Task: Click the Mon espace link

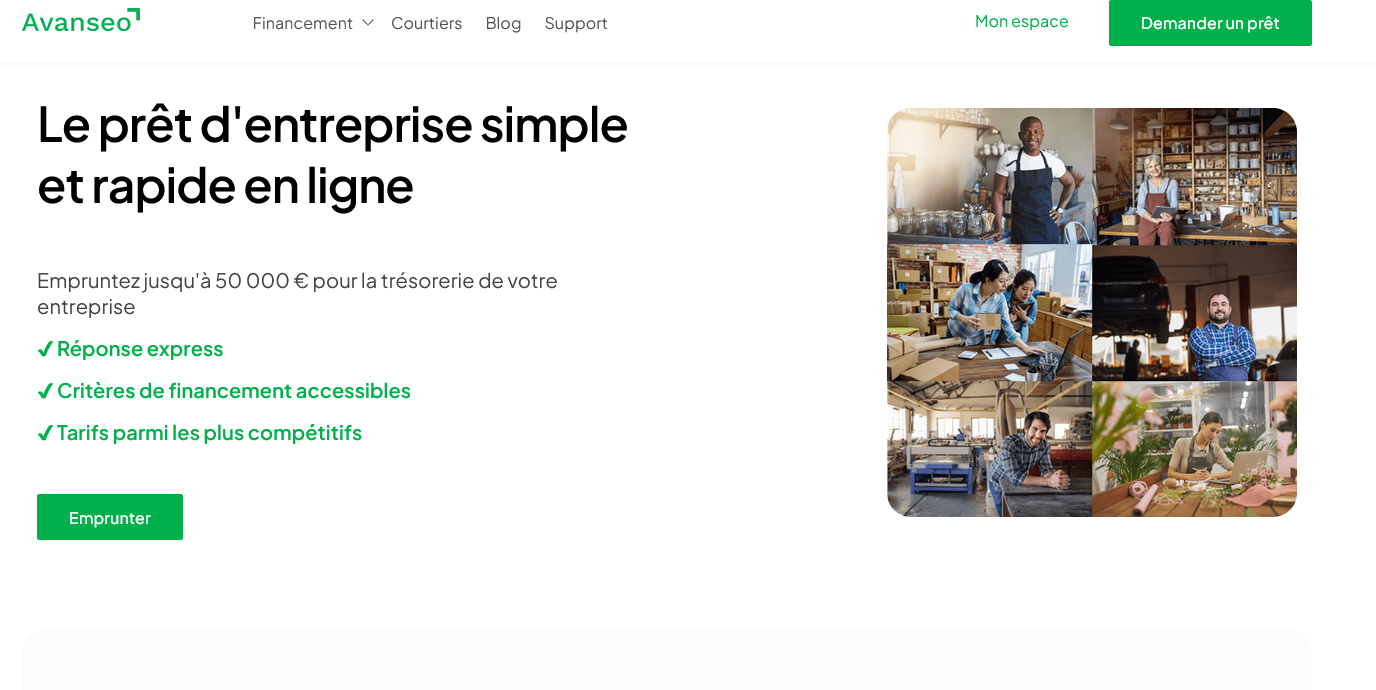Action: pos(1021,21)
